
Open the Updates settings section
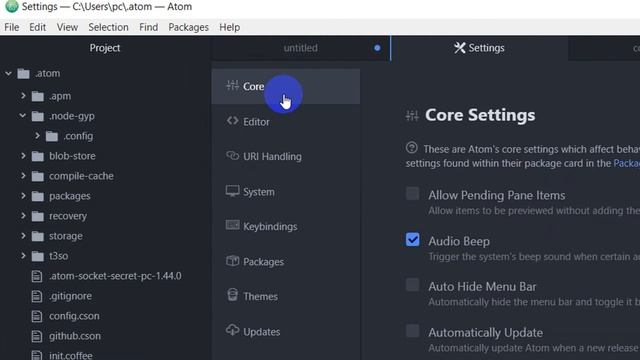tap(286, 332)
